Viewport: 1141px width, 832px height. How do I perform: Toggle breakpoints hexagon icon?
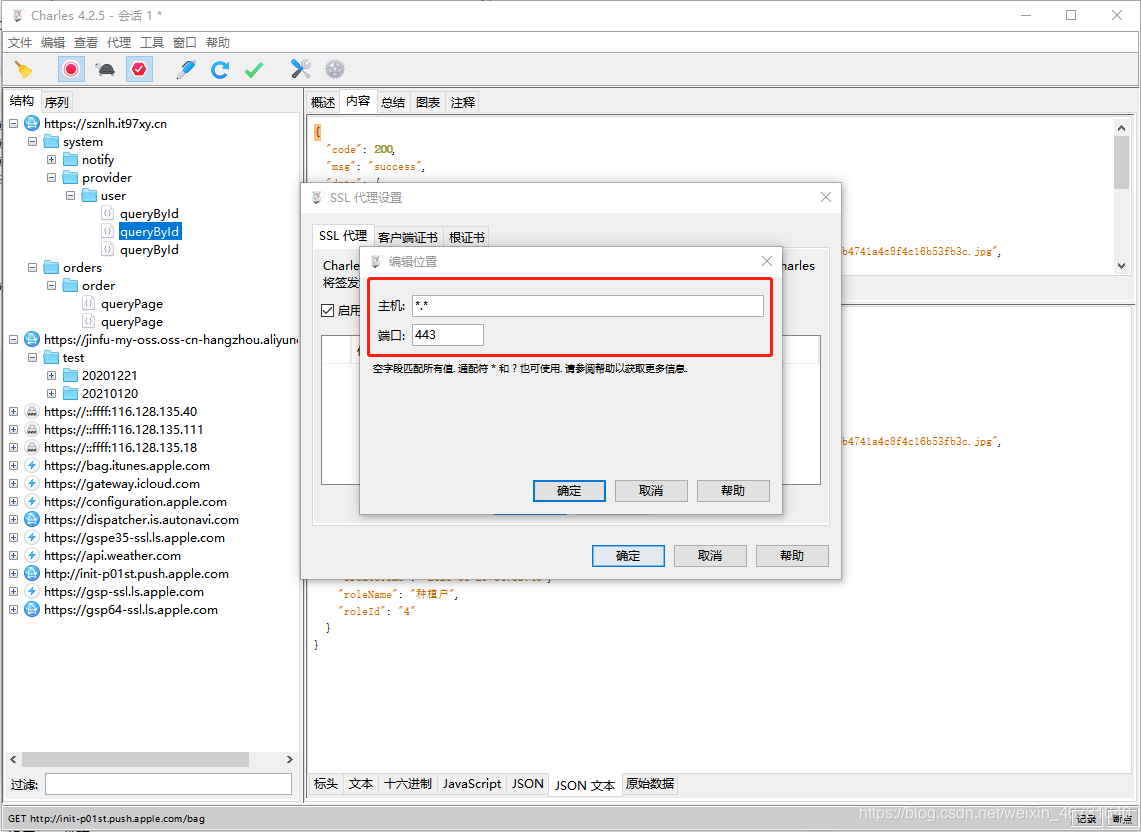[x=139, y=69]
